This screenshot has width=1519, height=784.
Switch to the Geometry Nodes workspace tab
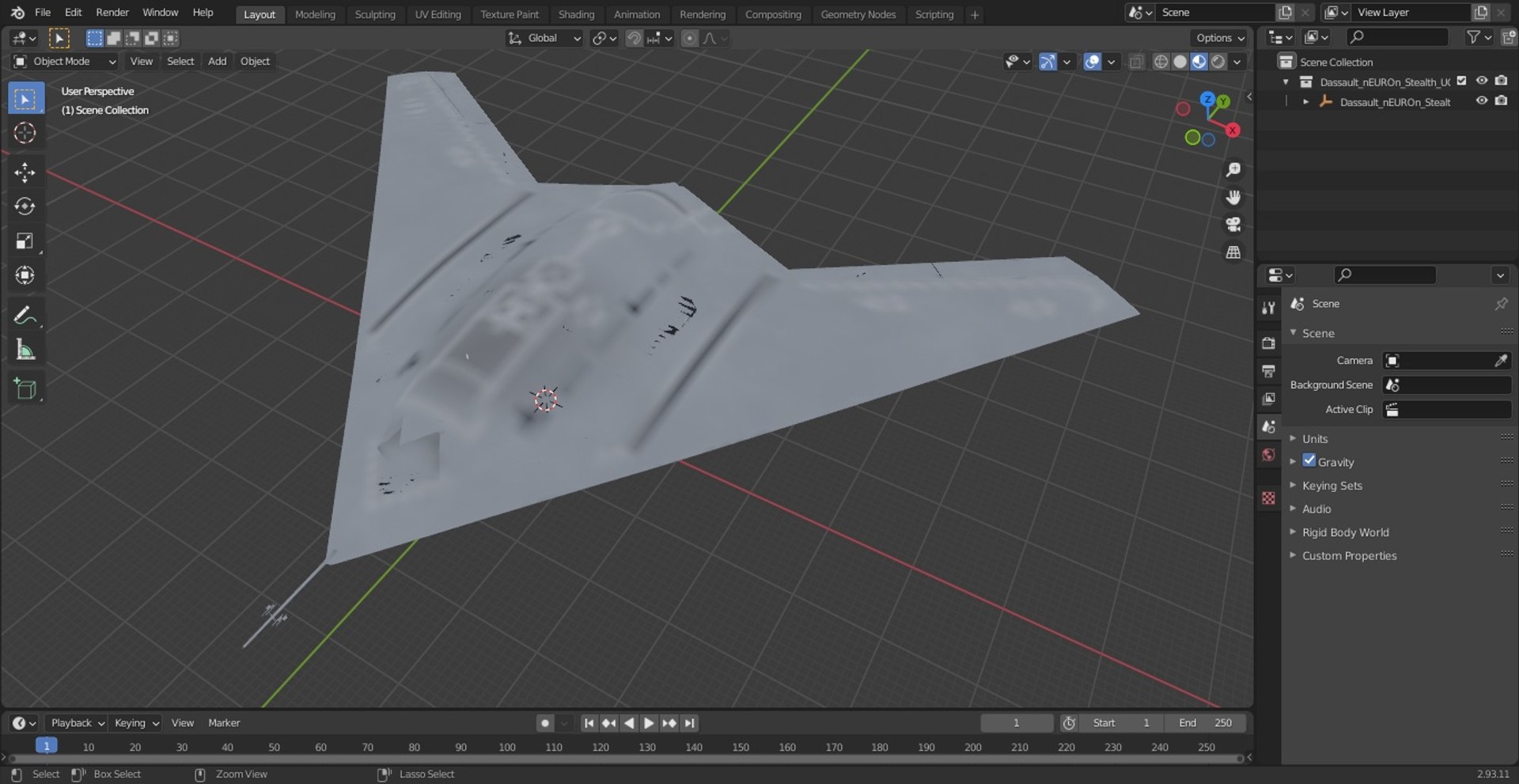858,14
